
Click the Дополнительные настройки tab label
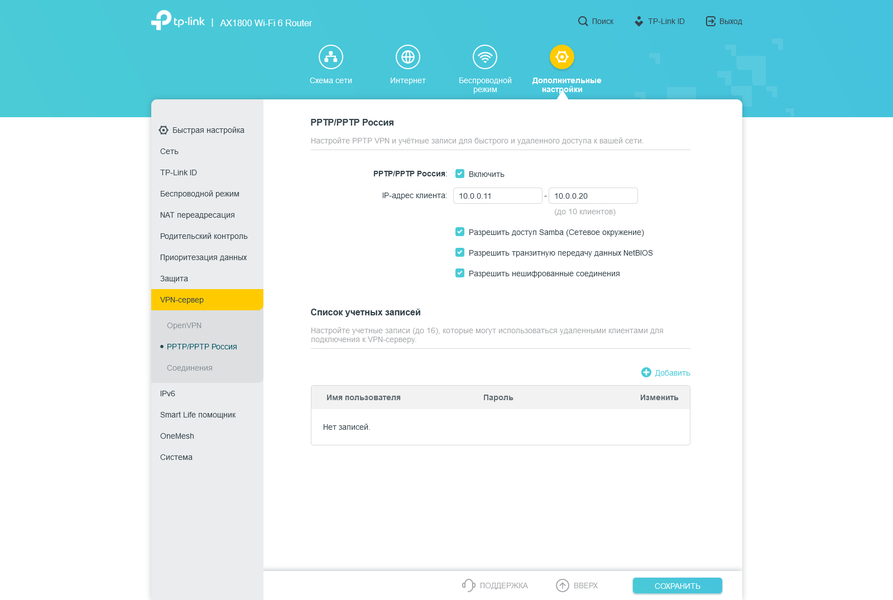(566, 85)
